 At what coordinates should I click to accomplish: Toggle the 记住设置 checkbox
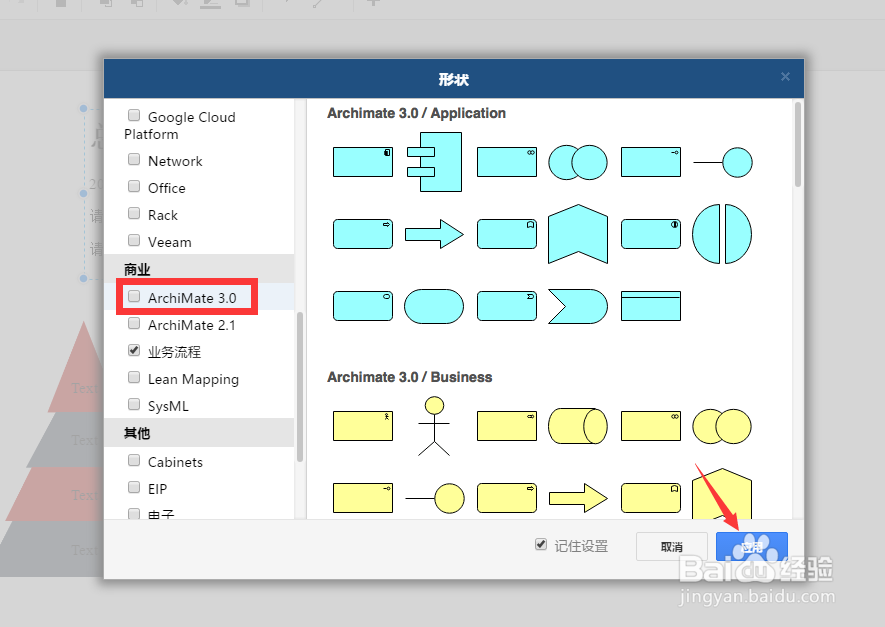pyautogui.click(x=541, y=545)
